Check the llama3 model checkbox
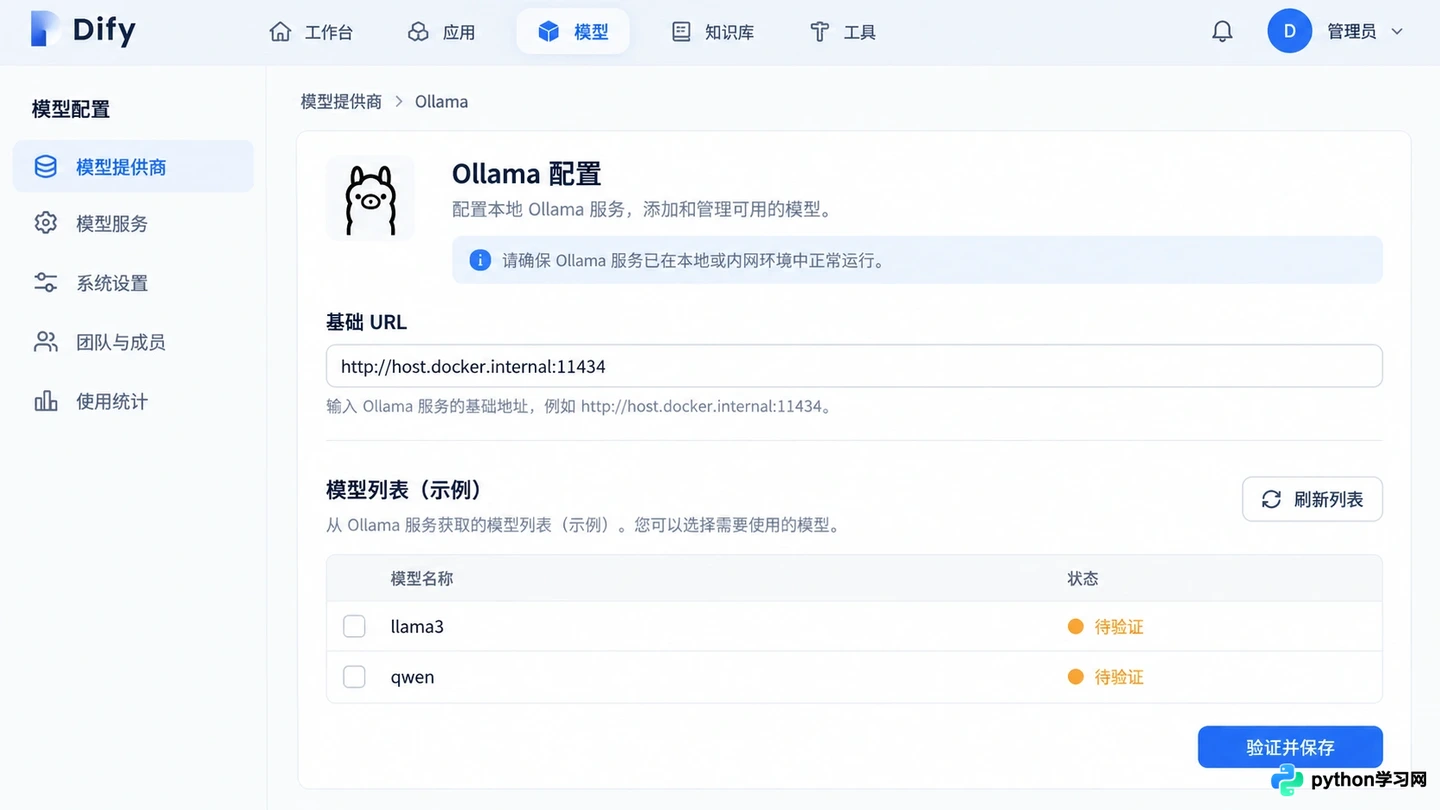The image size is (1440, 810). tap(354, 626)
